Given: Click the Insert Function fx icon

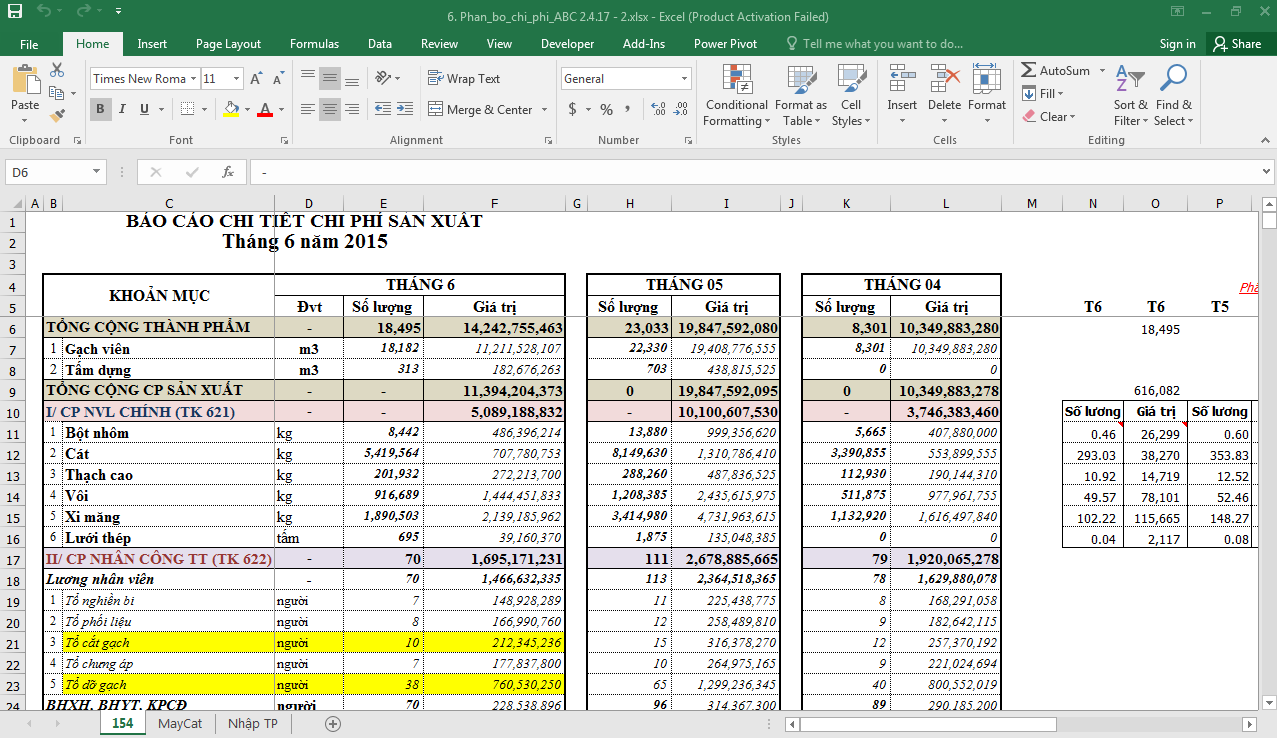Looking at the screenshot, I should pyautogui.click(x=227, y=172).
